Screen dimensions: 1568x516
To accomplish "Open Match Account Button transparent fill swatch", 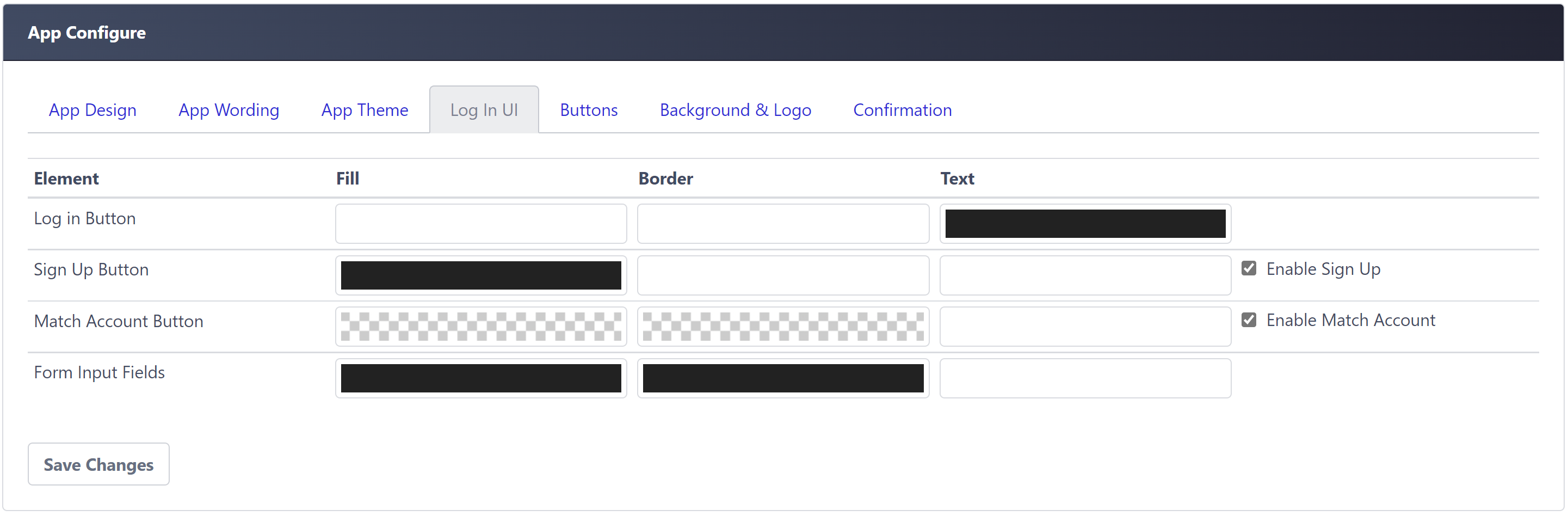I will pyautogui.click(x=481, y=327).
